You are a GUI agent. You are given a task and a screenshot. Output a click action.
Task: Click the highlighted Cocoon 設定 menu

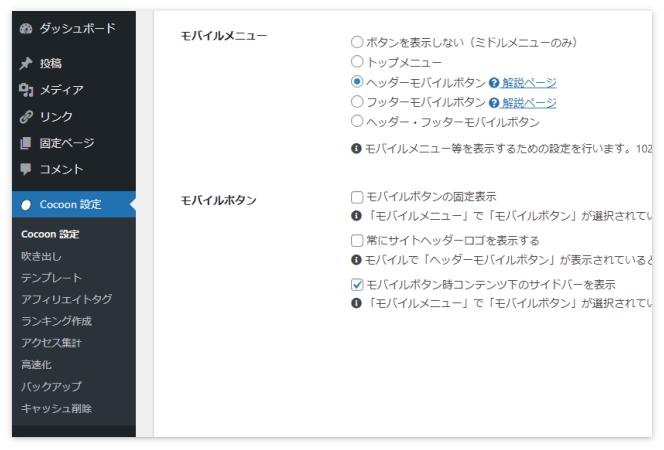(x=74, y=204)
